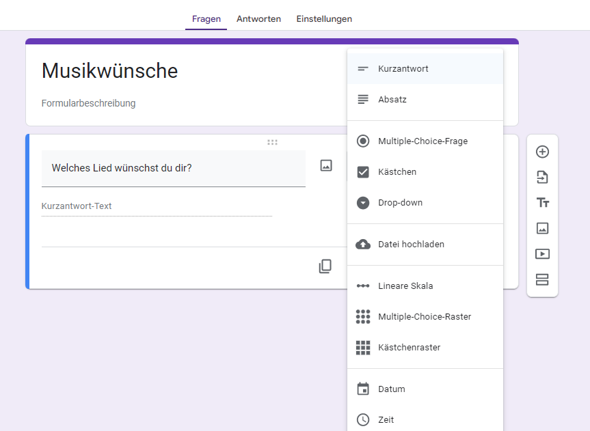
Task: Add image from the side toolbar
Action: [542, 228]
